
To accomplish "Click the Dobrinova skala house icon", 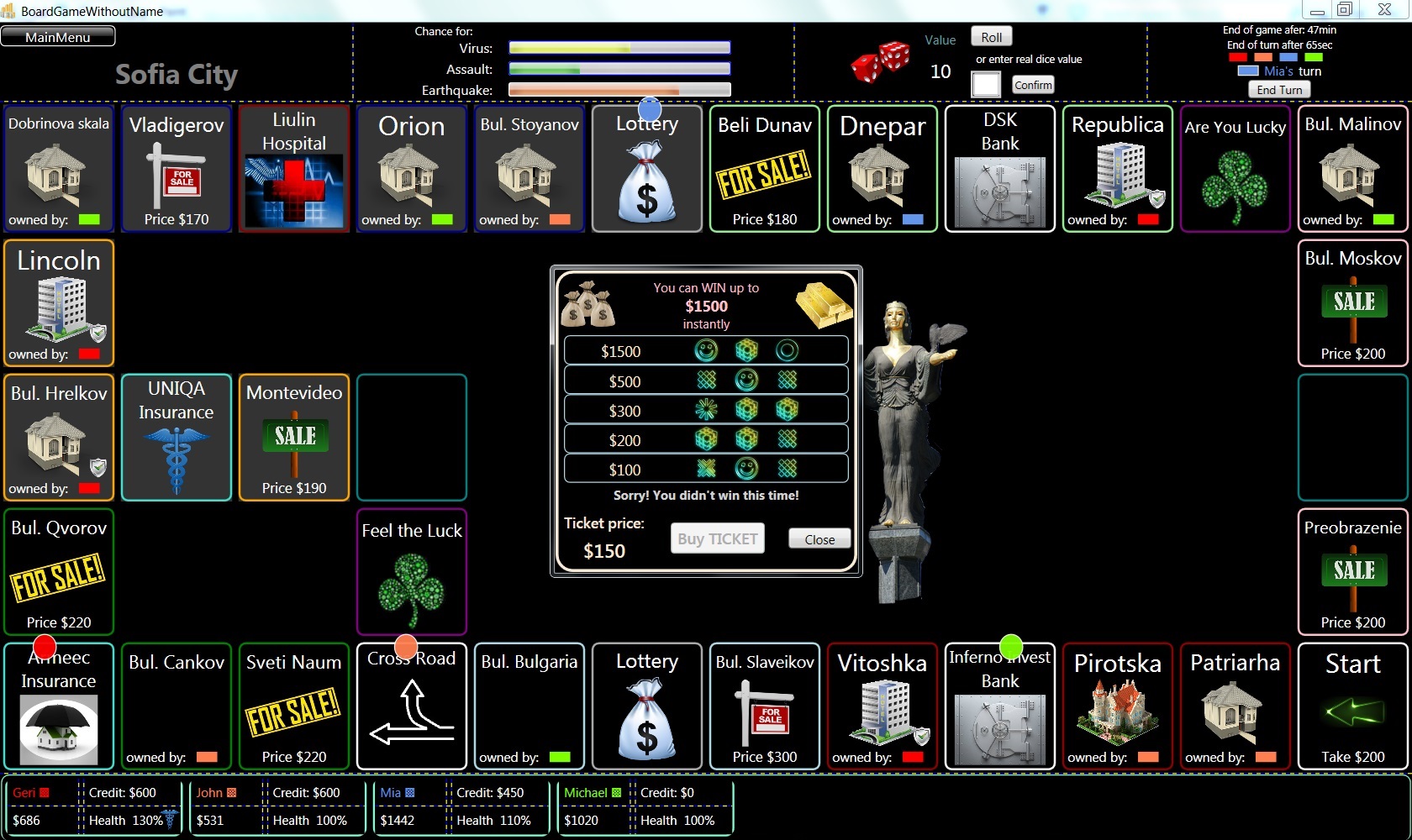I will point(55,175).
